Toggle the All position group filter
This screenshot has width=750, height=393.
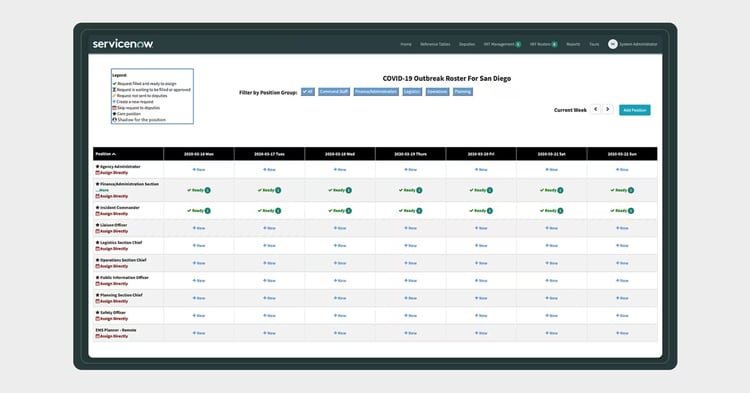pos(308,92)
